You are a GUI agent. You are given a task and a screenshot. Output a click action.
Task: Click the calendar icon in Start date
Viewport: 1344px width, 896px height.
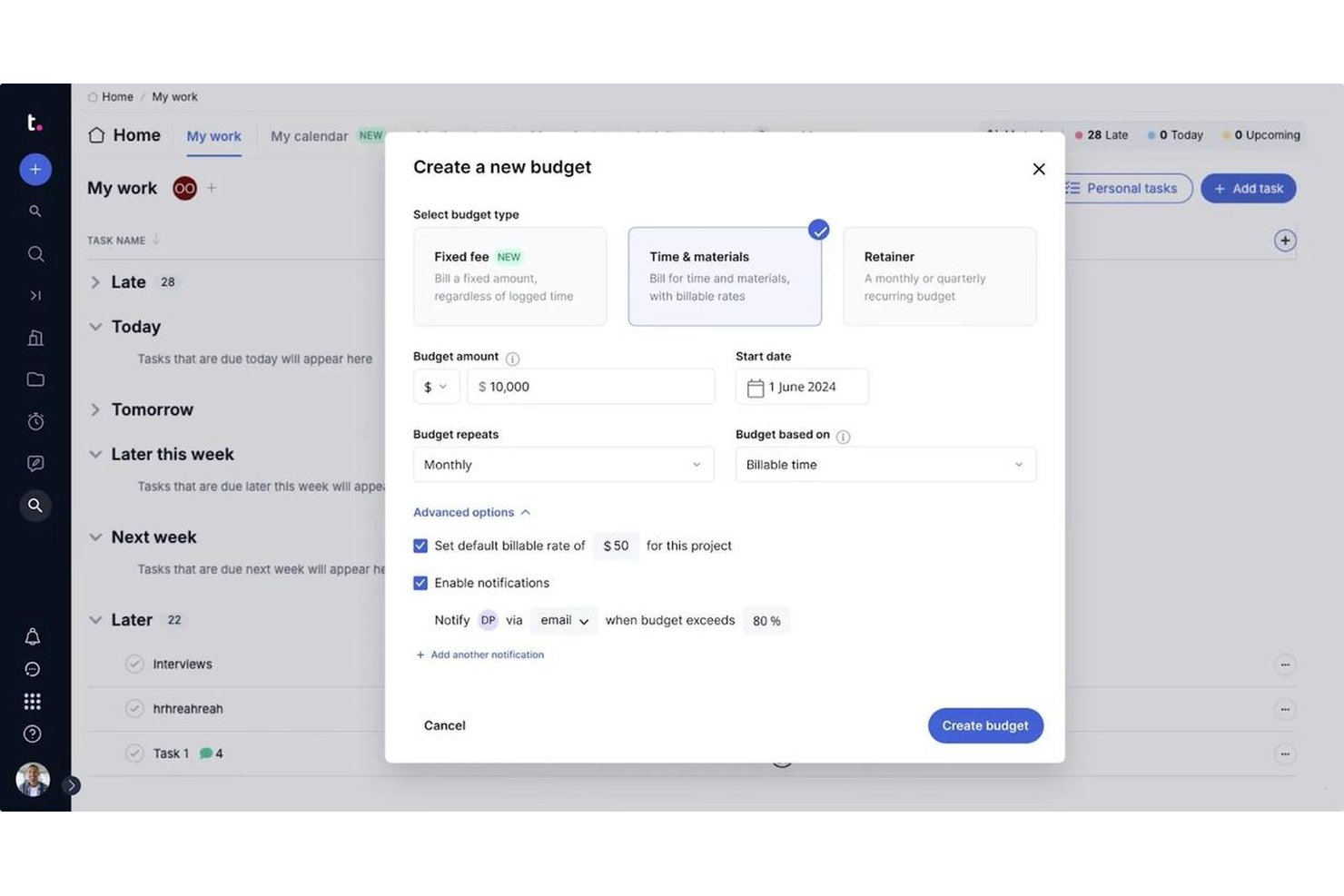pos(756,388)
